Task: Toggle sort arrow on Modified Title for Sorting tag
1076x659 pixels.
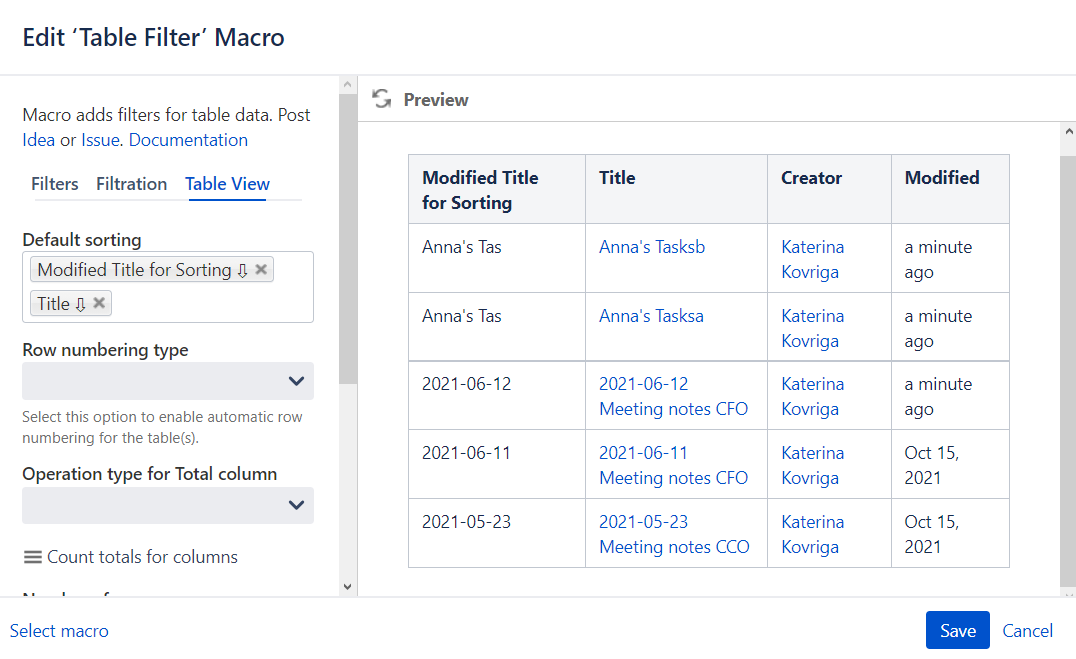Action: pos(242,270)
